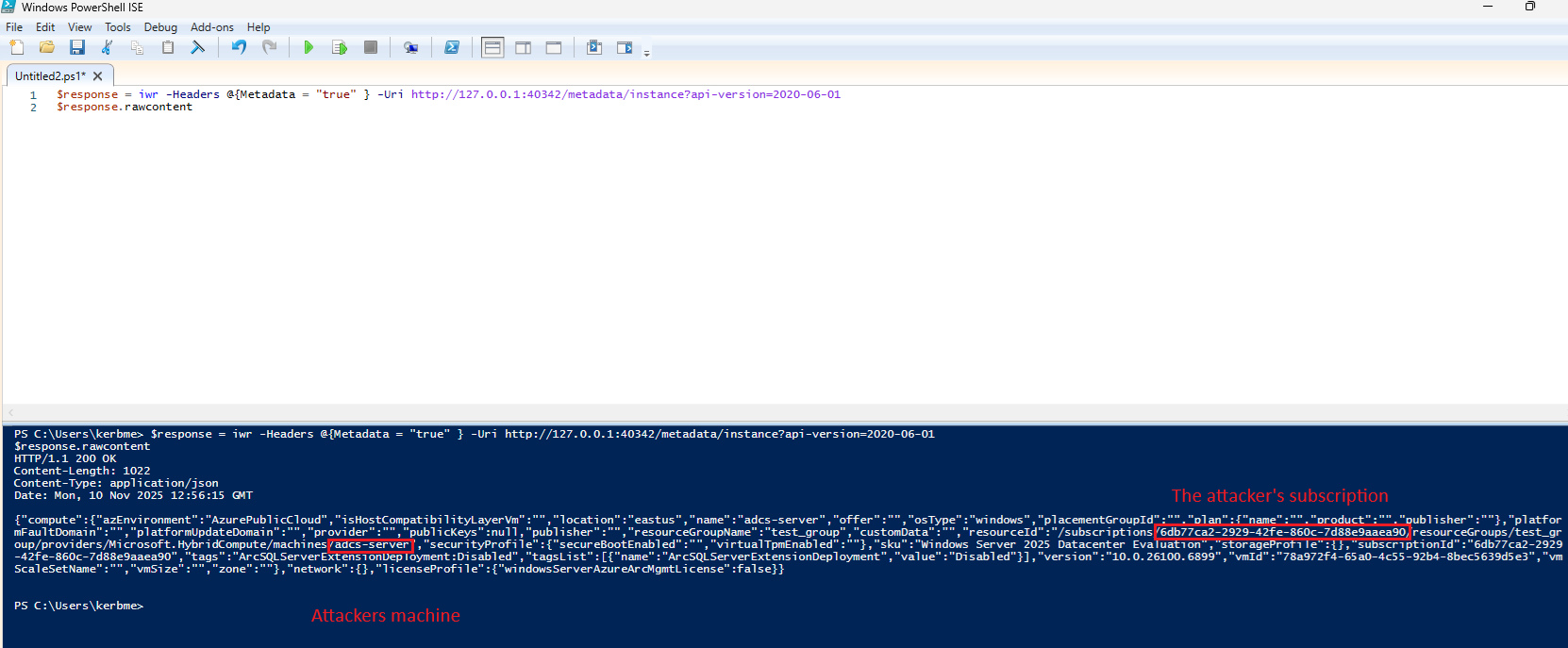Open the Debug menu
This screenshot has height=648, width=1568.
(160, 27)
